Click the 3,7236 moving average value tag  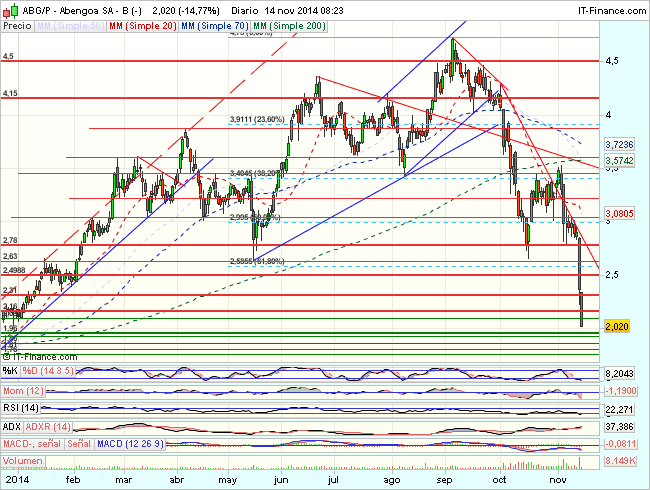(619, 144)
